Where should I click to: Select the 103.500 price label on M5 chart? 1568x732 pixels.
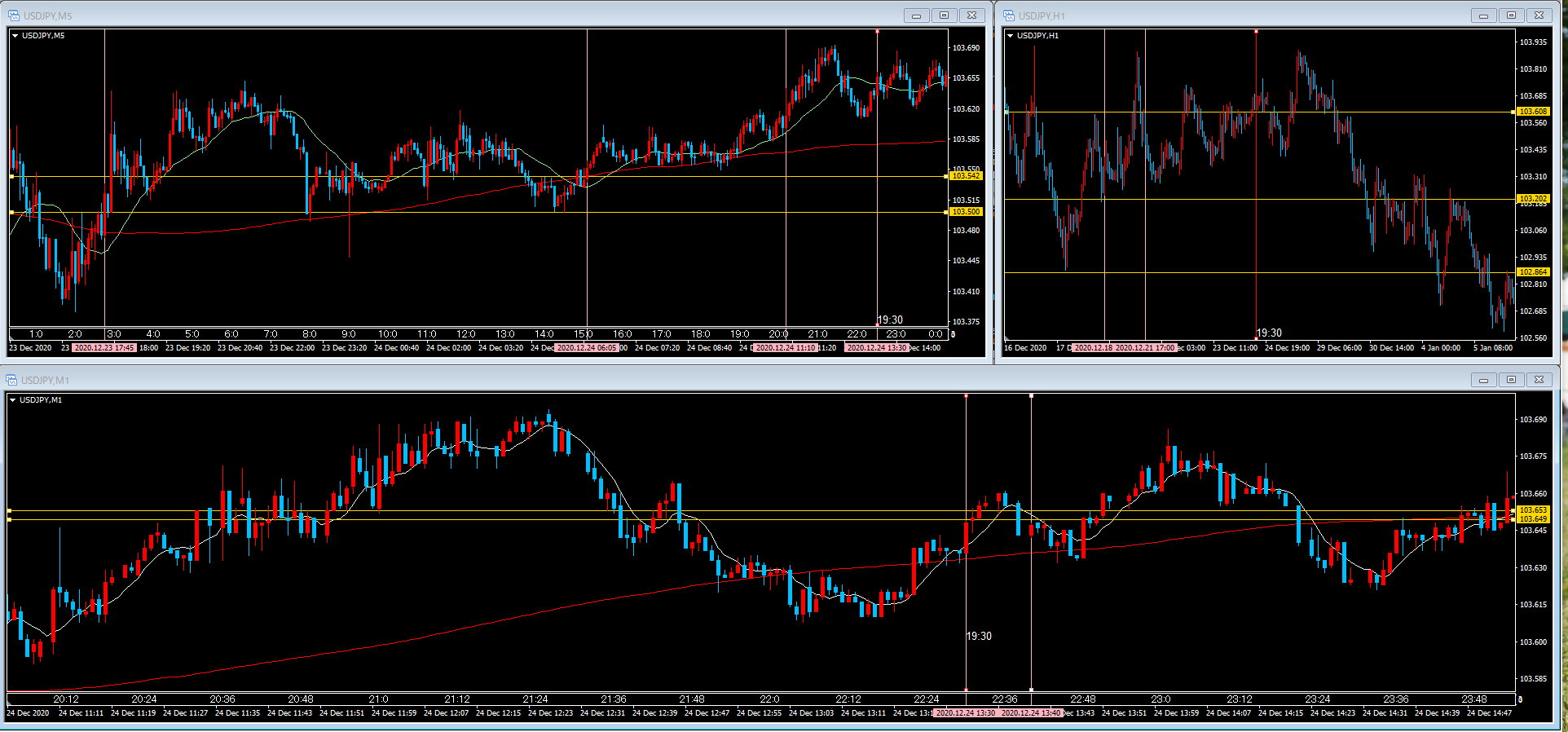[x=966, y=212]
